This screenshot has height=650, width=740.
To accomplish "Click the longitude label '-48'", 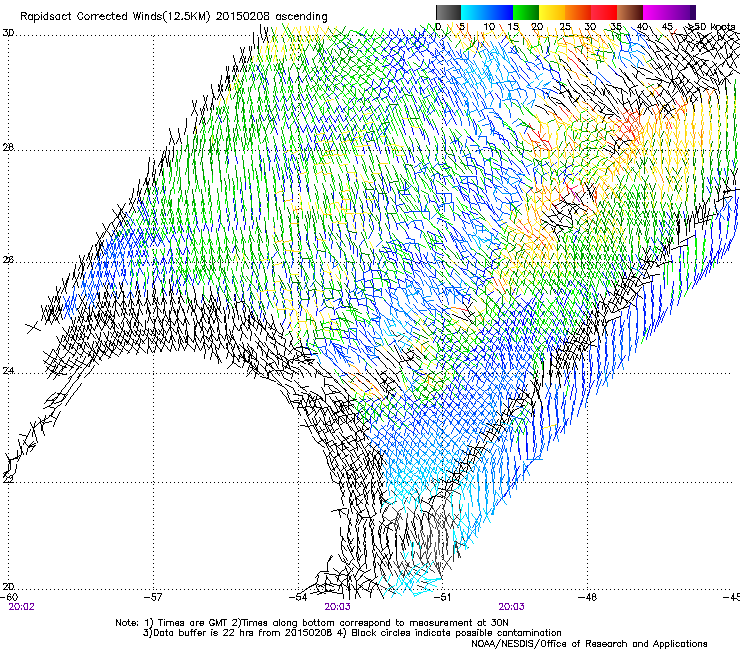I will pos(588,597).
